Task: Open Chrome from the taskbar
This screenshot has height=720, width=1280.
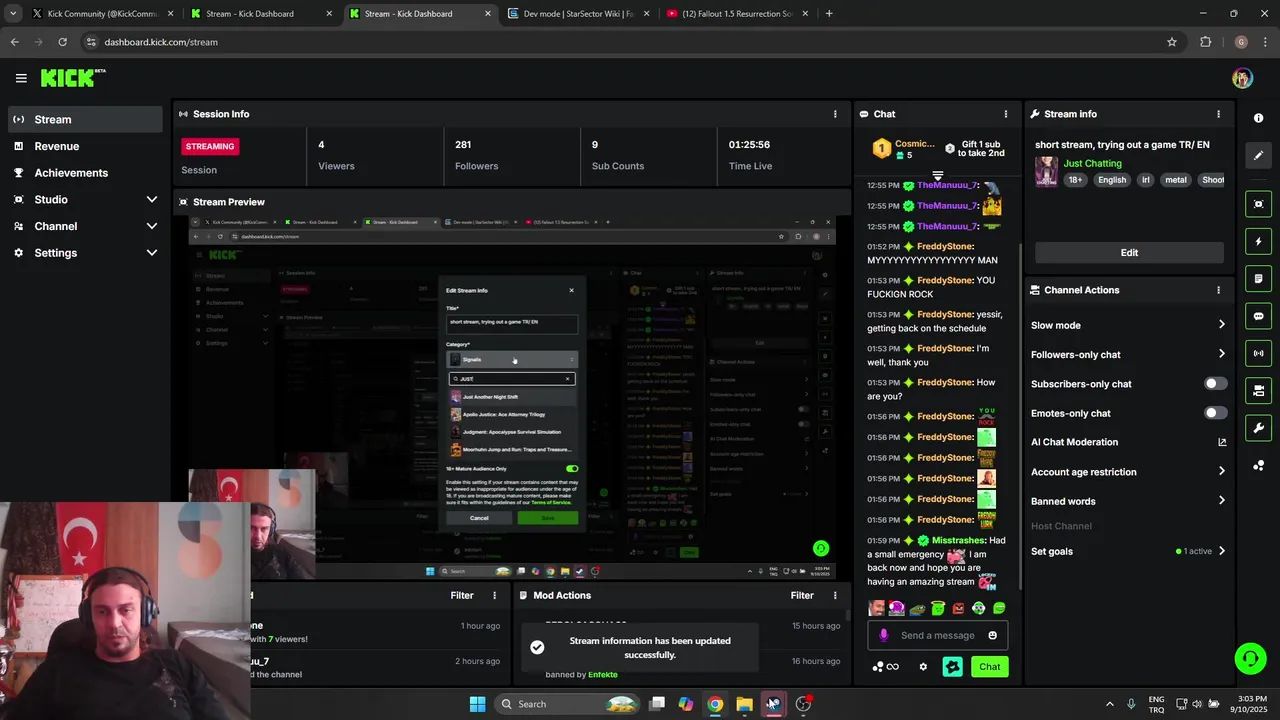Action: point(715,704)
